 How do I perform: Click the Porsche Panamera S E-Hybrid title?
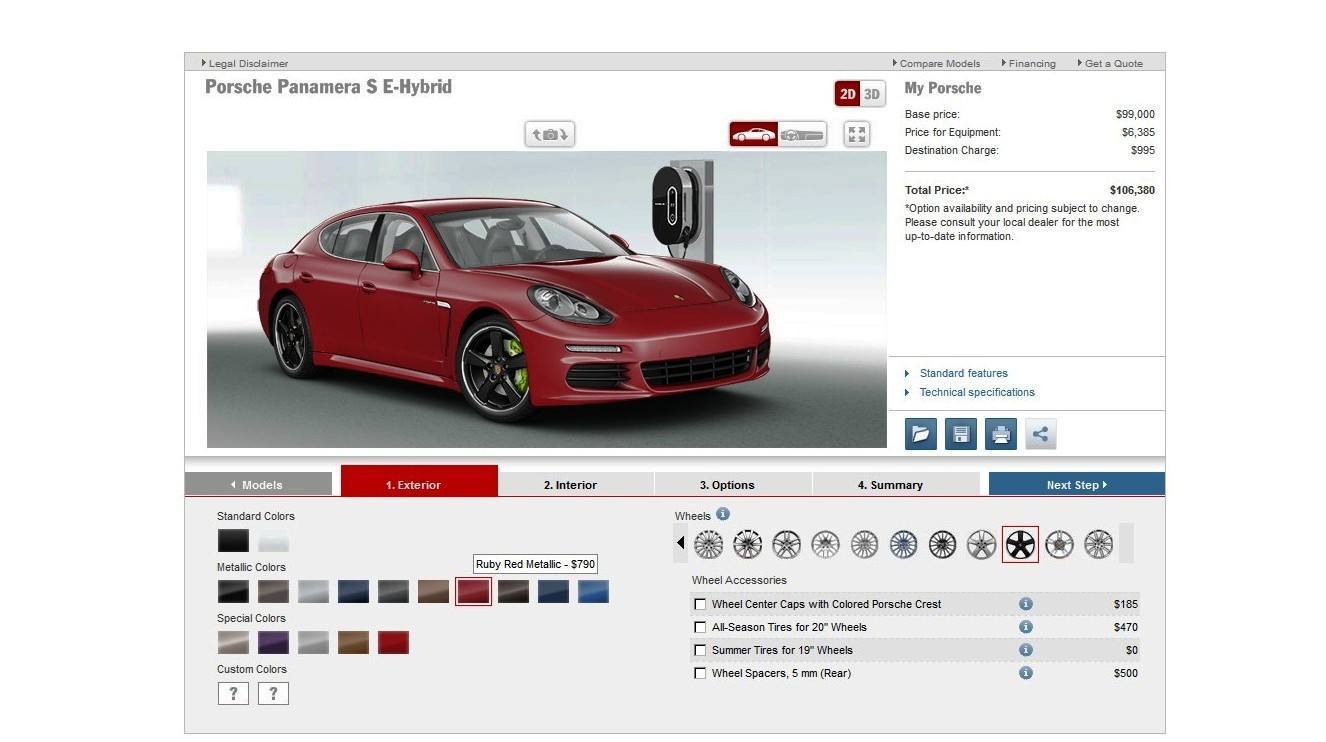(x=328, y=87)
